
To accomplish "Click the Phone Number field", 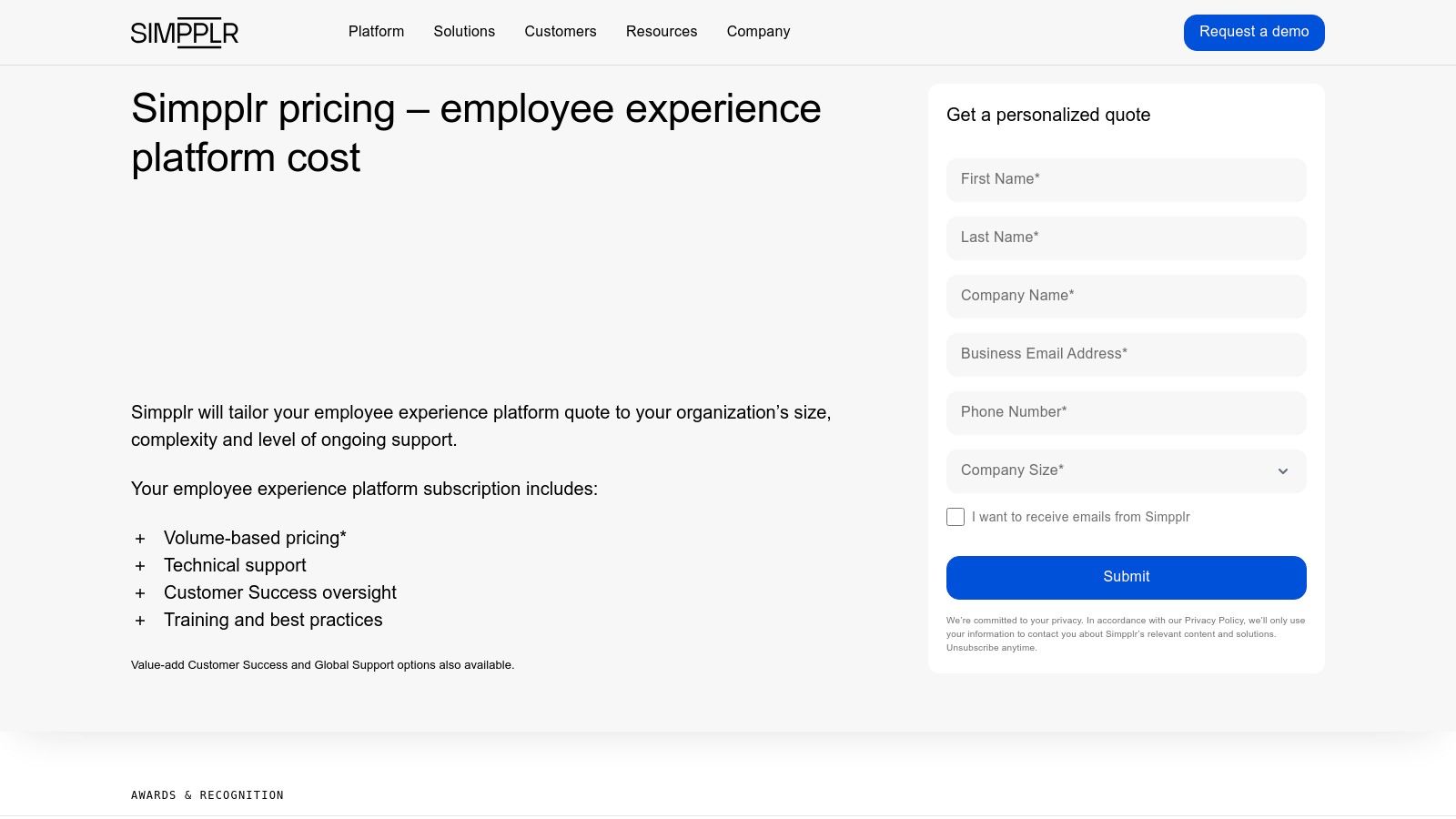I will coord(1127,413).
